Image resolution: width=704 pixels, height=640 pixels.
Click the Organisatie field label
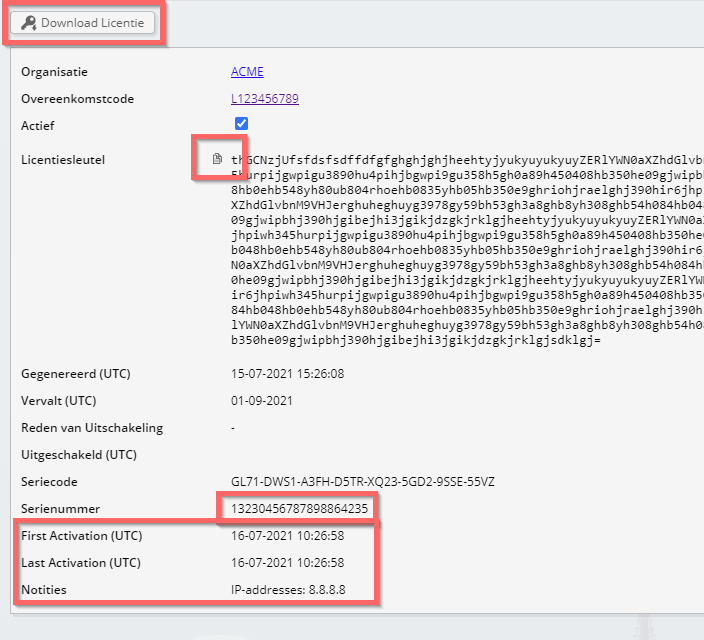(x=54, y=72)
